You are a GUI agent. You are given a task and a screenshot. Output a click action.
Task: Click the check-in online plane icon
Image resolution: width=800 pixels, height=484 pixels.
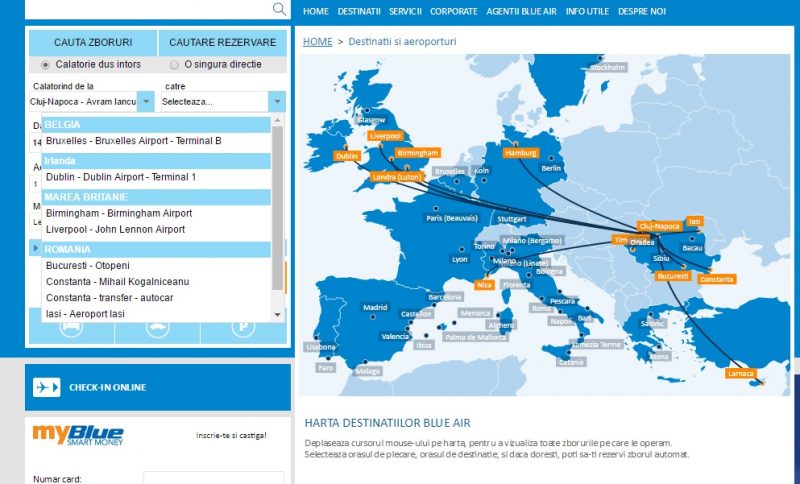pos(46,387)
